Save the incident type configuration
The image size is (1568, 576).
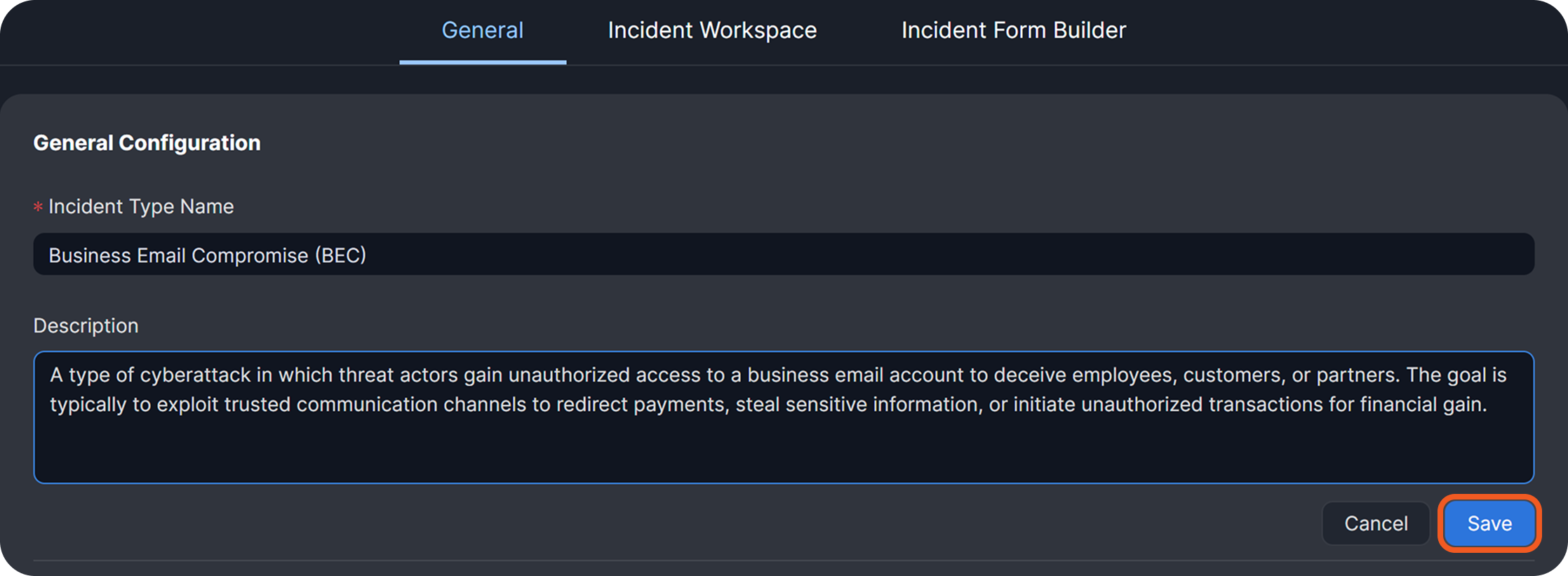(1489, 523)
